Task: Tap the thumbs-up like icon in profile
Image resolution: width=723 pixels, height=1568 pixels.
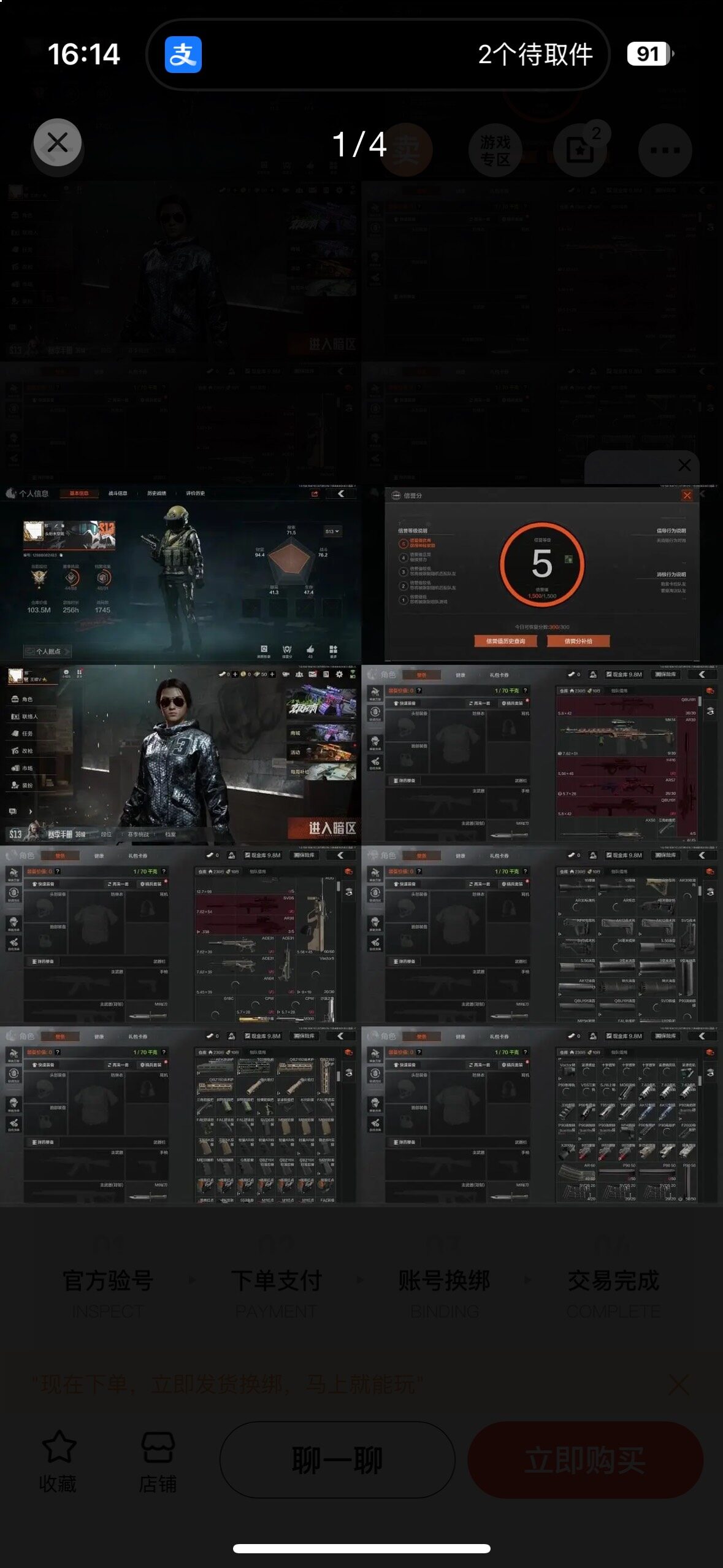Action: (x=310, y=649)
